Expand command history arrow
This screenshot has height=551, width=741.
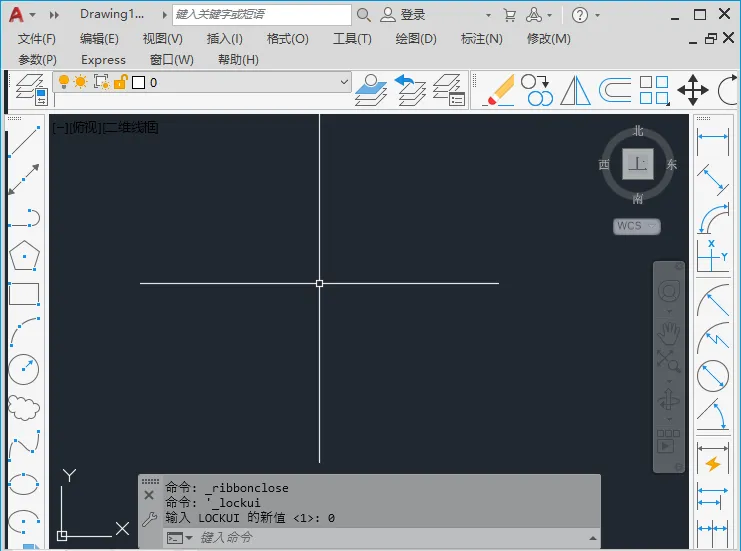593,538
